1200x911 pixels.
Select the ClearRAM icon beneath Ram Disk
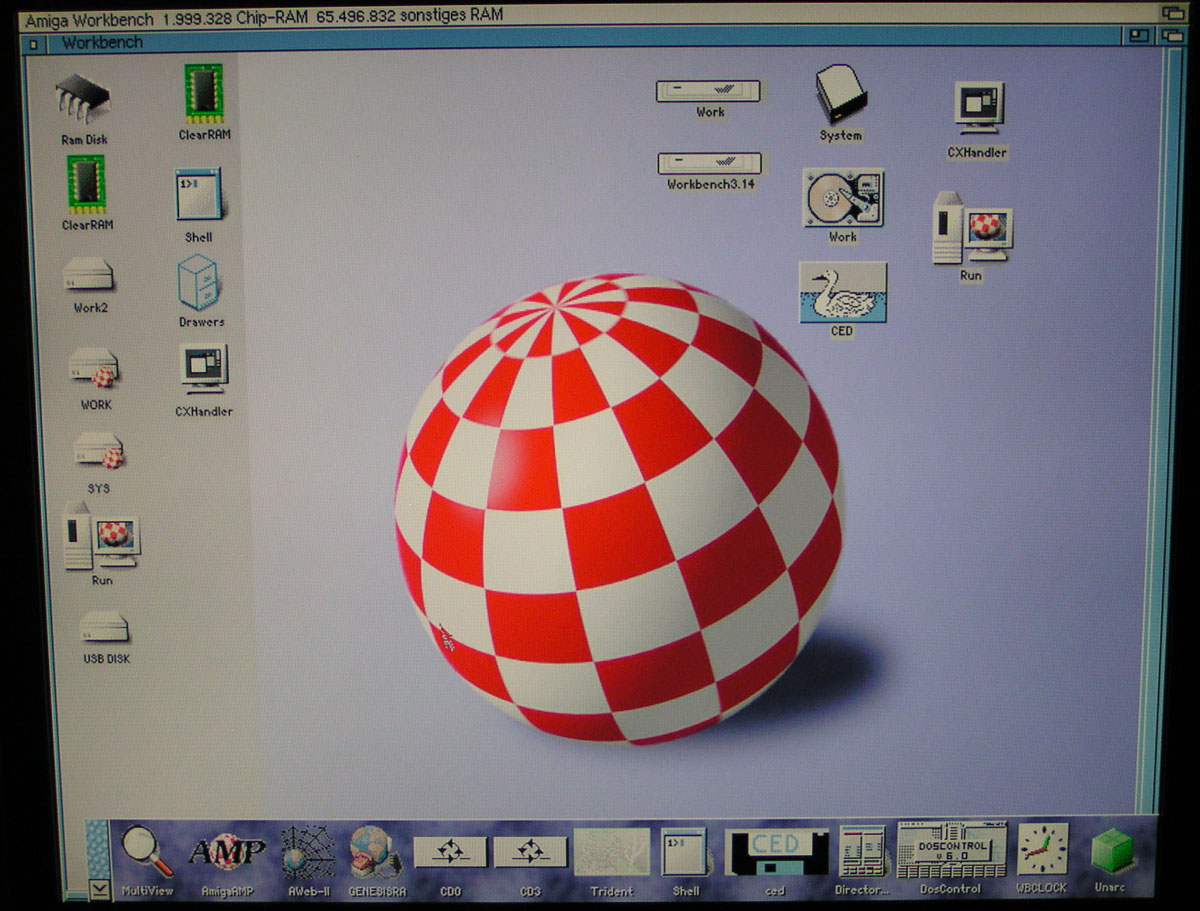[87, 186]
